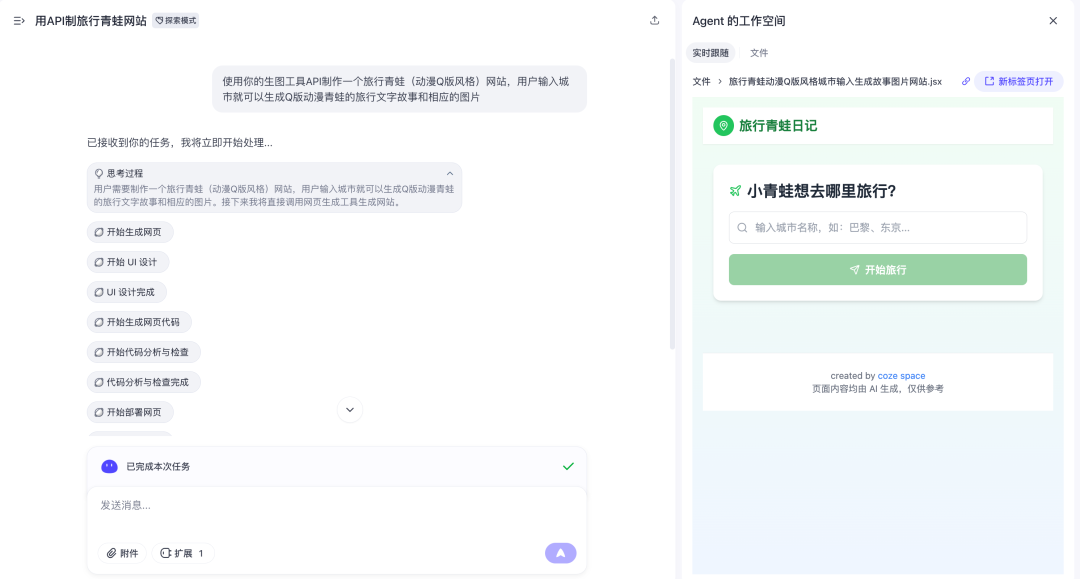1080x579 pixels.
Task: Click the purple agent avatar icon
Action: (x=109, y=467)
